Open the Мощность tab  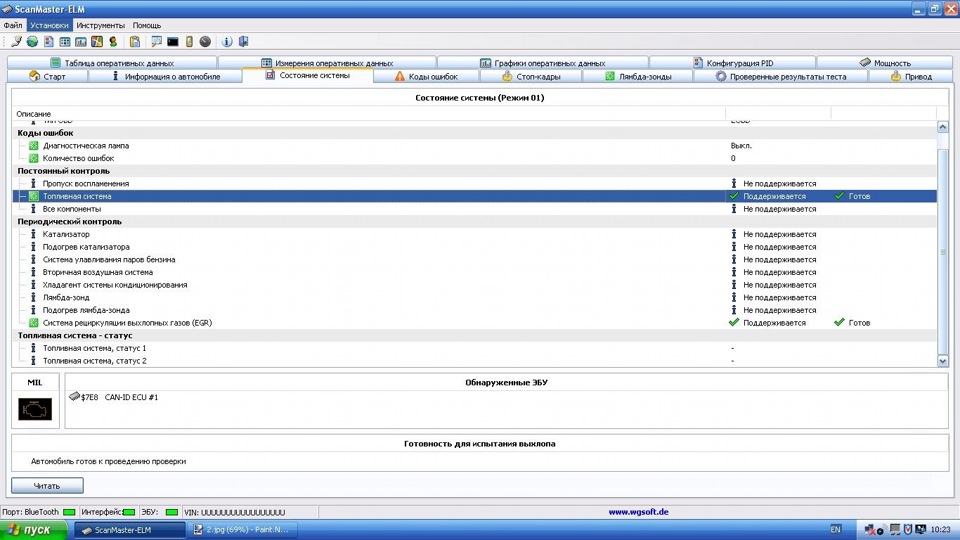[x=885, y=62]
